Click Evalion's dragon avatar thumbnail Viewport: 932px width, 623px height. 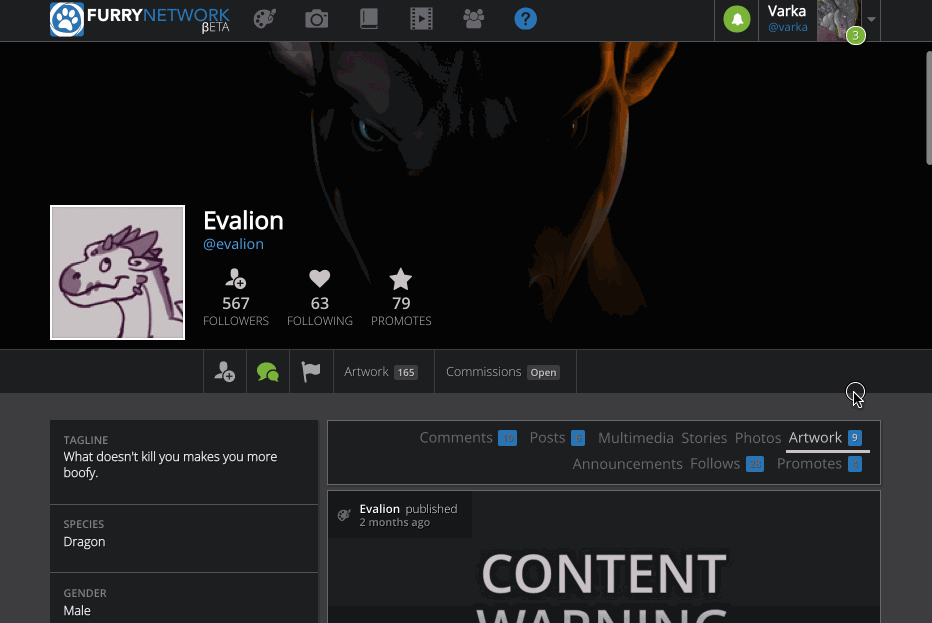(118, 273)
